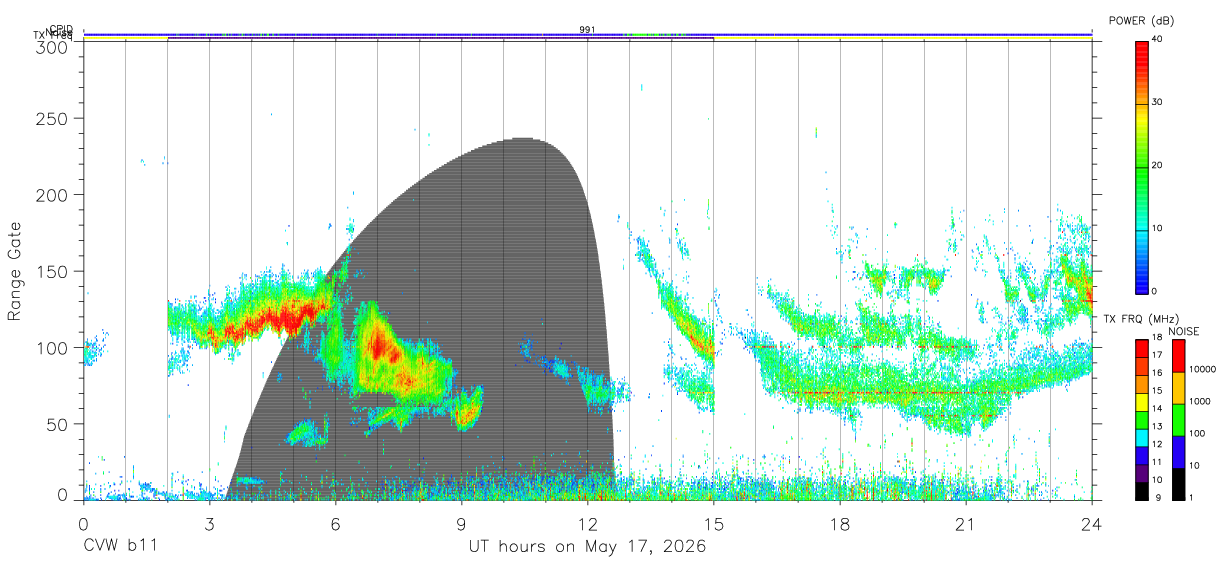
Task: Click the 'UT hours on May 17, 2026' label
Action: tap(588, 547)
